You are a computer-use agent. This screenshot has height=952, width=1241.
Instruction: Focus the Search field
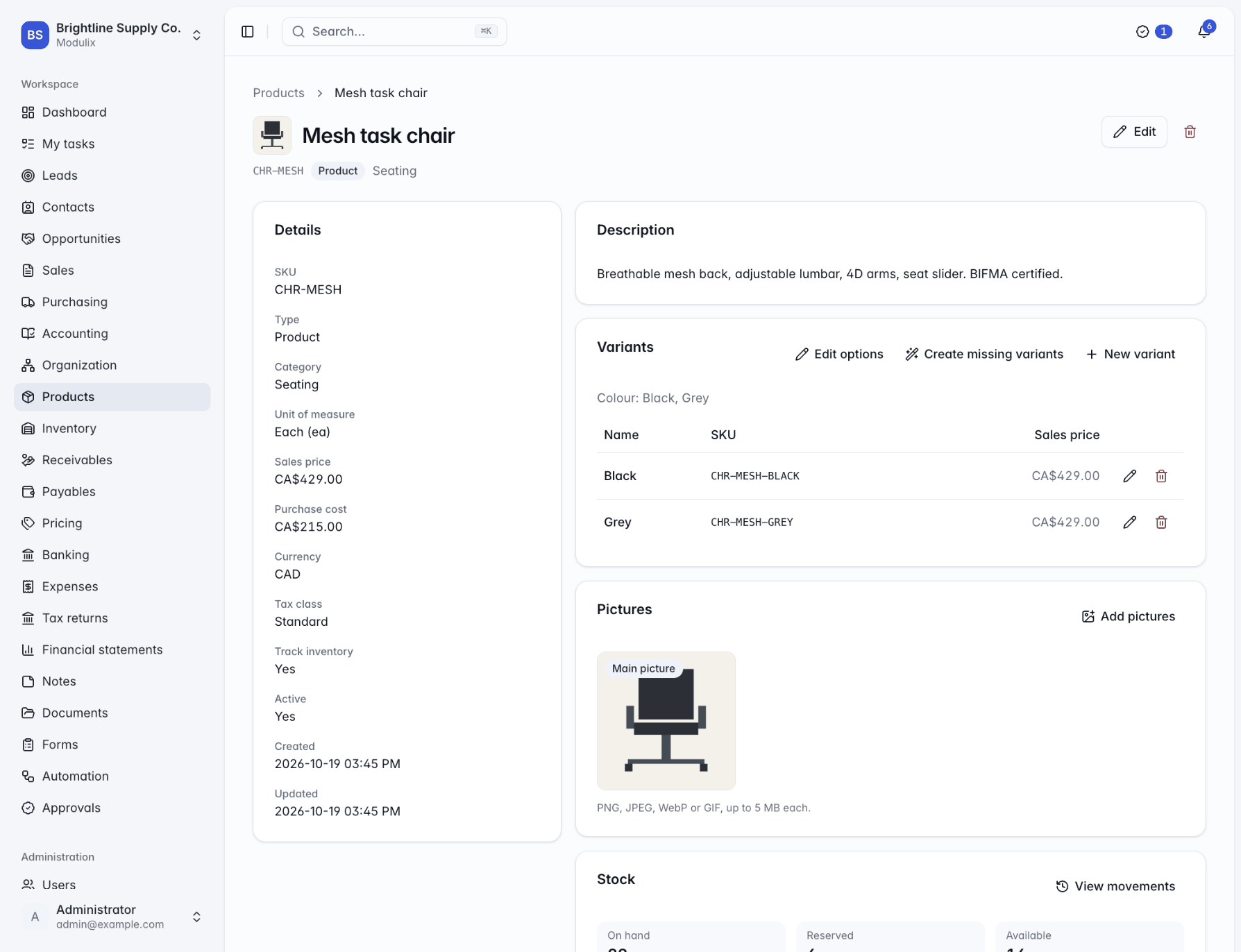tap(394, 32)
